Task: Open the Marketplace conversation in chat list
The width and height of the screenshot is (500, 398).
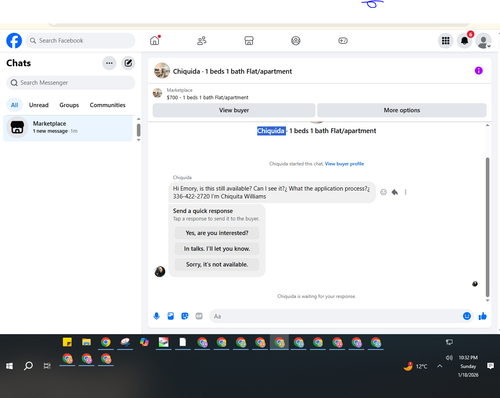Action: (68, 128)
